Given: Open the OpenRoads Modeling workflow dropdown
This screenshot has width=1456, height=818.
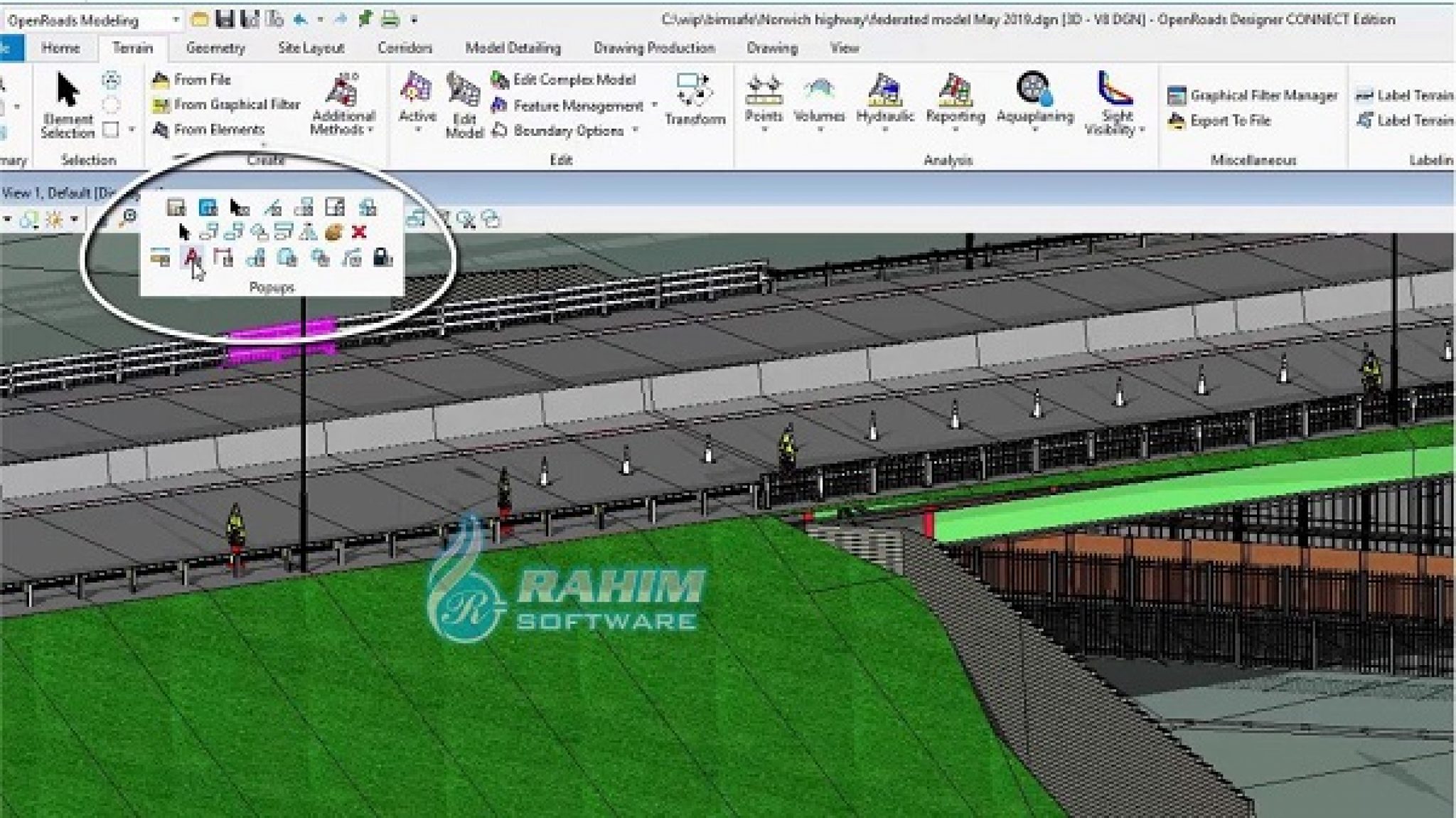Looking at the screenshot, I should pos(176,20).
